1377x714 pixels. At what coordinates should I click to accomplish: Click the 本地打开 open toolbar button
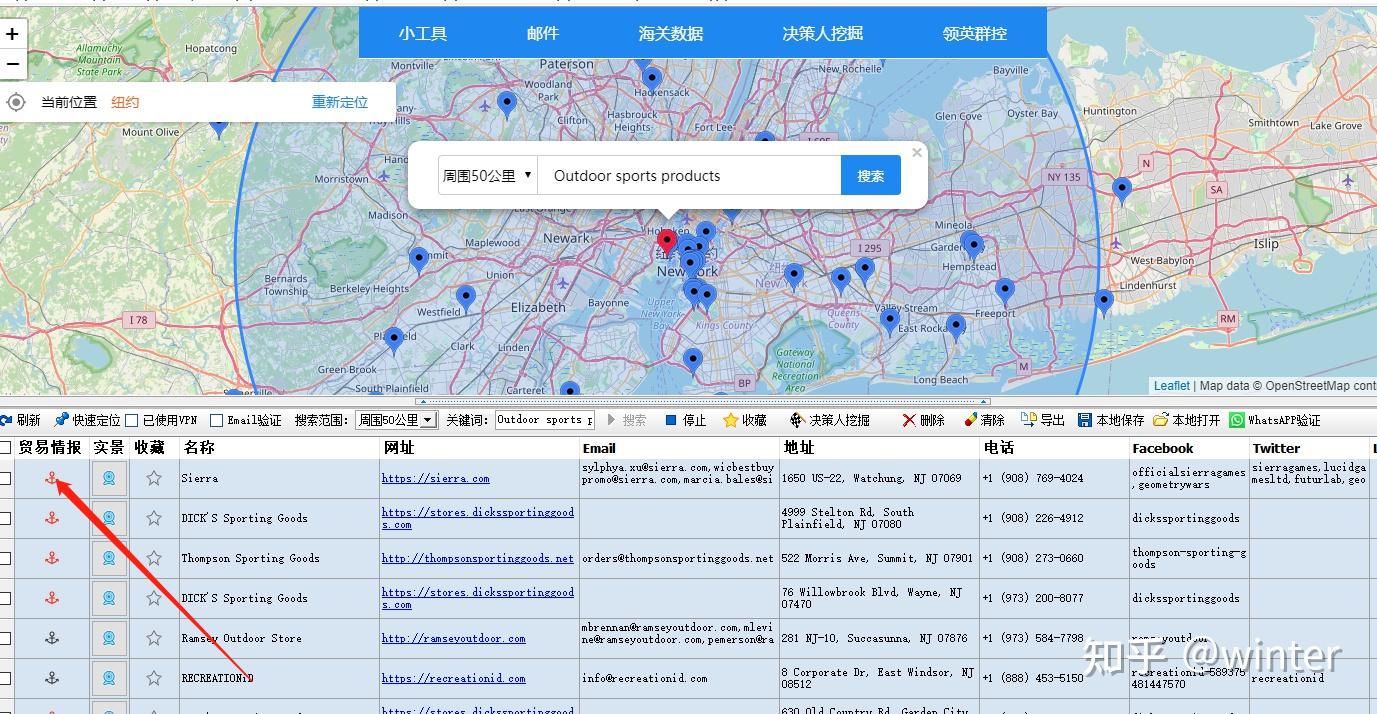[1187, 420]
